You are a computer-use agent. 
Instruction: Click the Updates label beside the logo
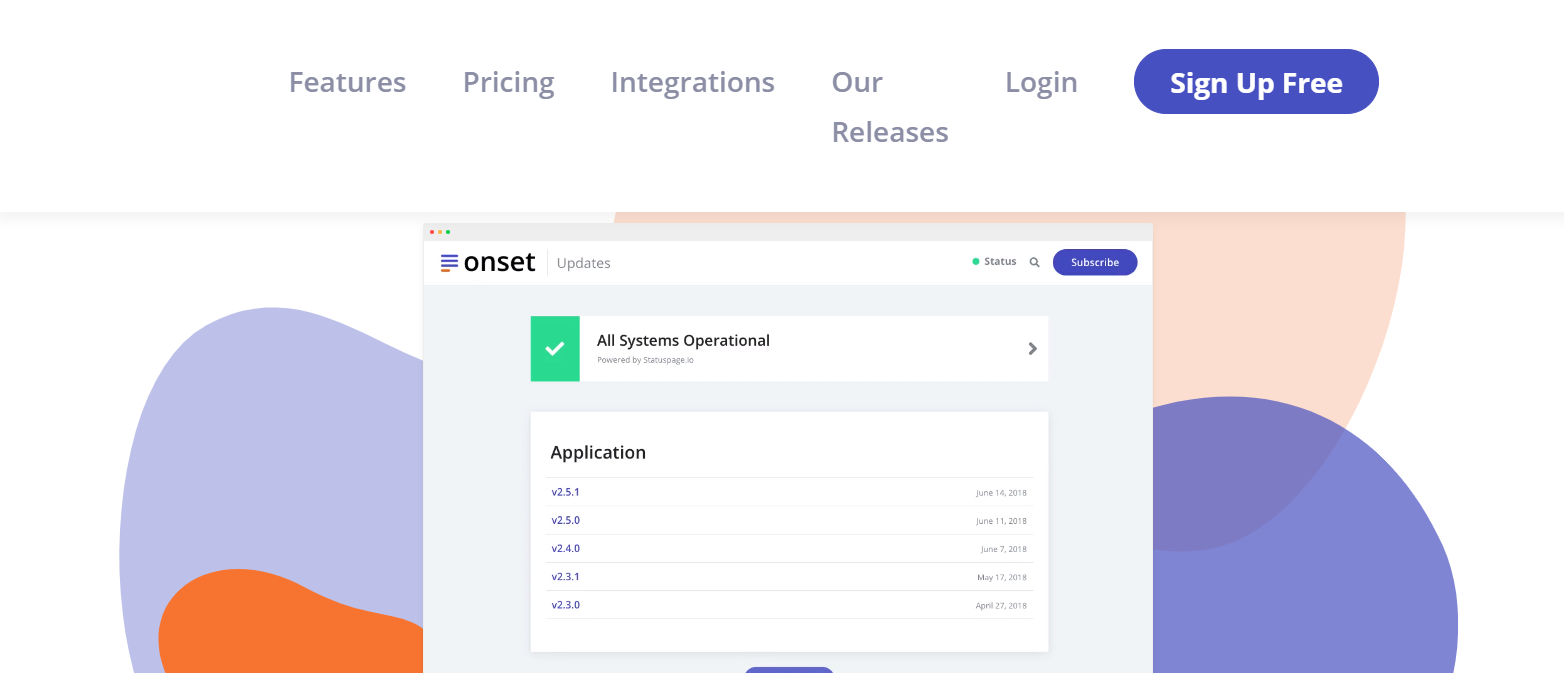583,263
